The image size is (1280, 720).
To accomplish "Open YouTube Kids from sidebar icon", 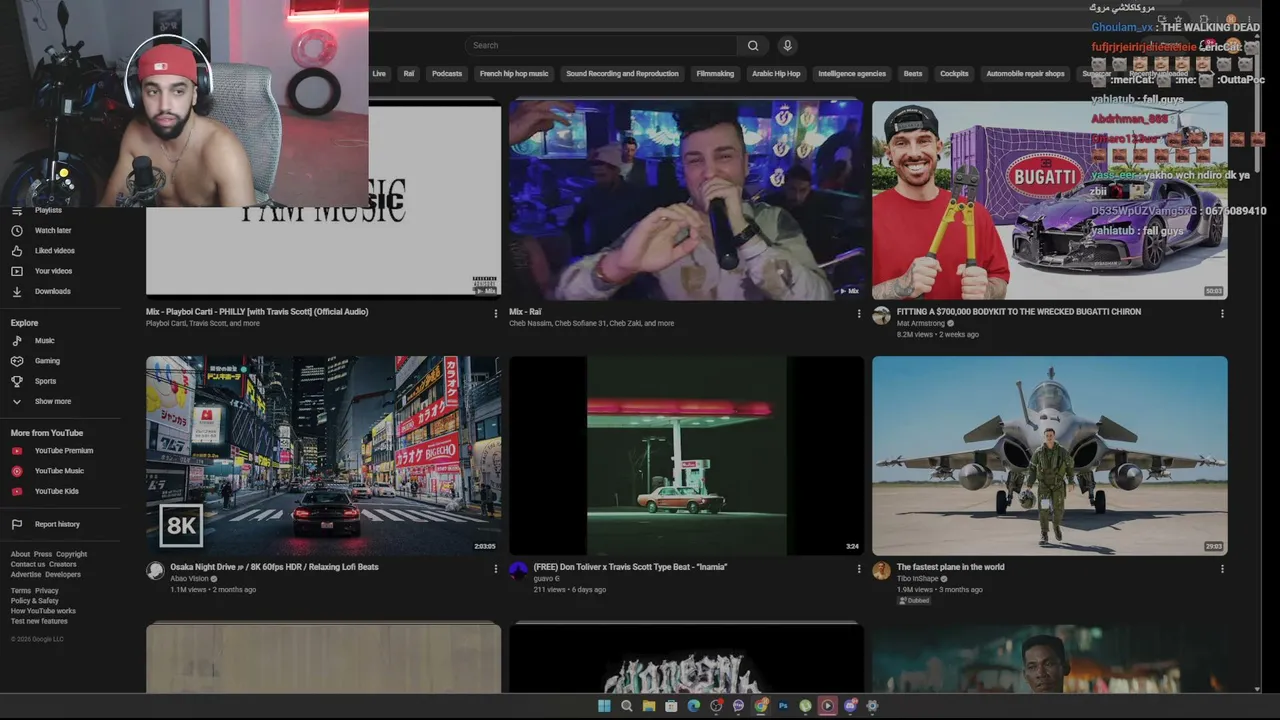I will point(17,491).
